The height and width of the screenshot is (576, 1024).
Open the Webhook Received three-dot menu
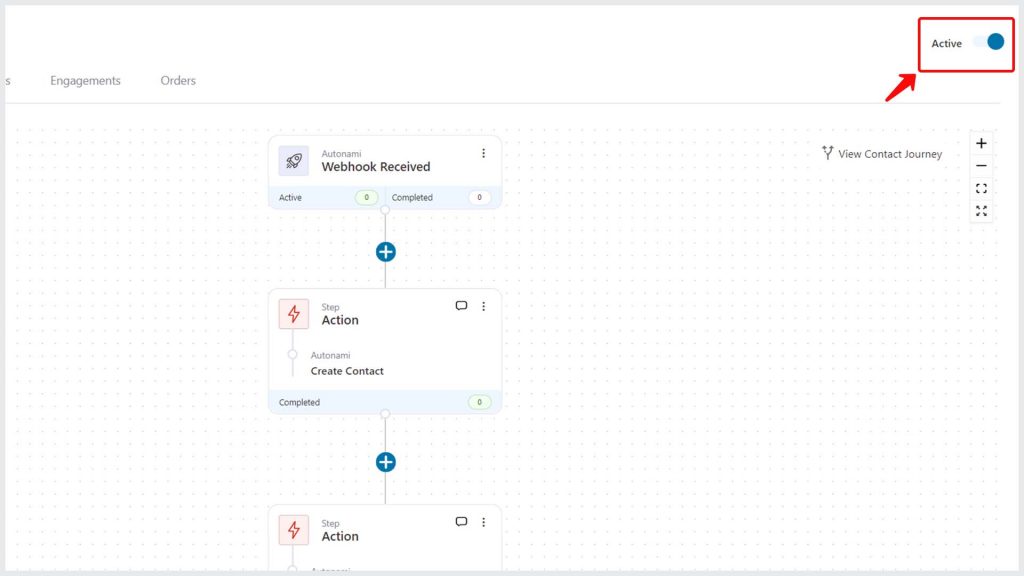(483, 153)
